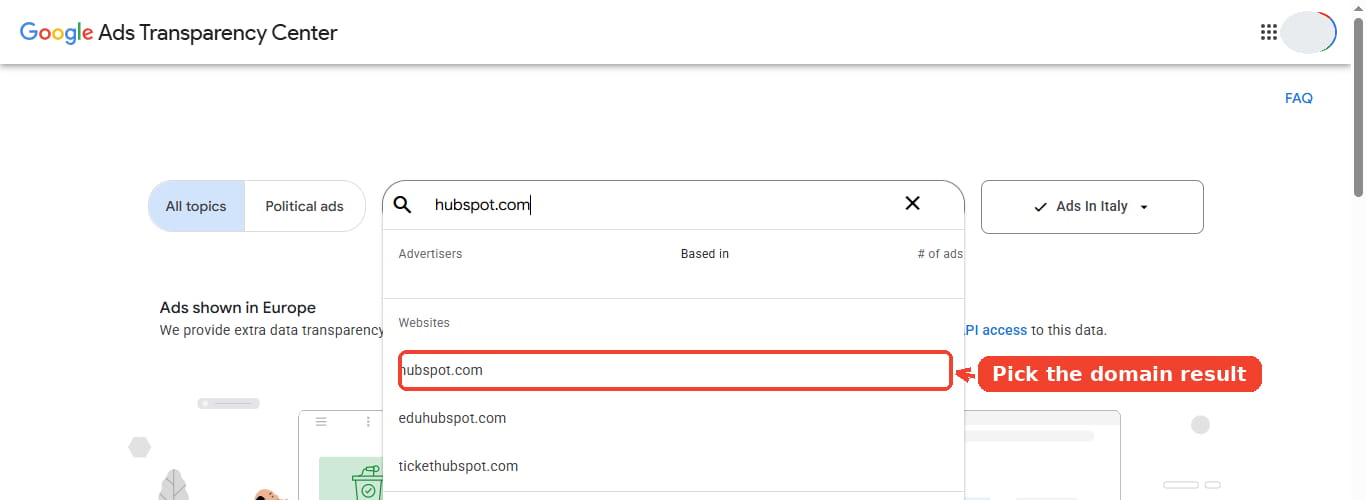Click the search magnifier icon
Screen dimensions: 1366x500
pyautogui.click(x=402, y=204)
